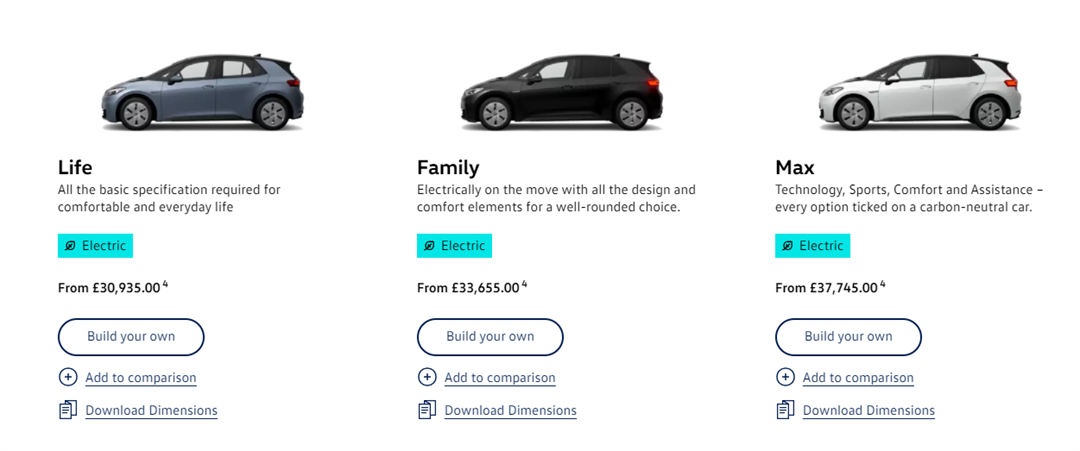Image resolution: width=1080 pixels, height=451 pixels.
Task: Download Dimensions for the Family model
Action: coord(510,411)
